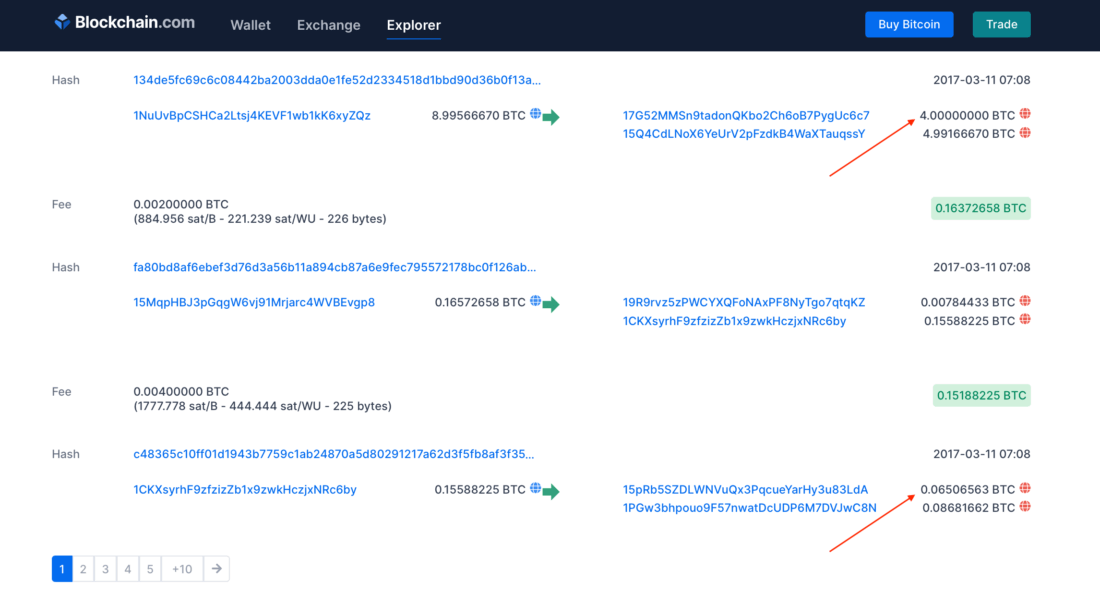Select the Explorer tab

[x=413, y=25]
